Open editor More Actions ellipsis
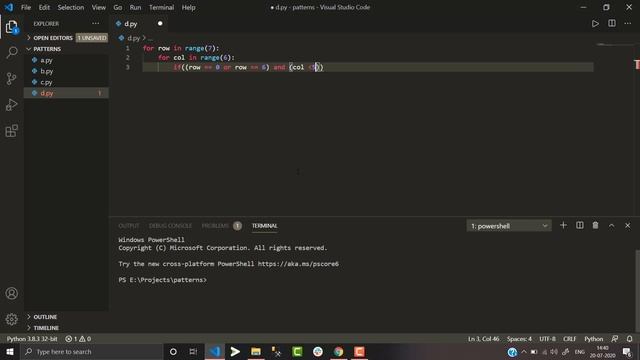 pos(627,23)
